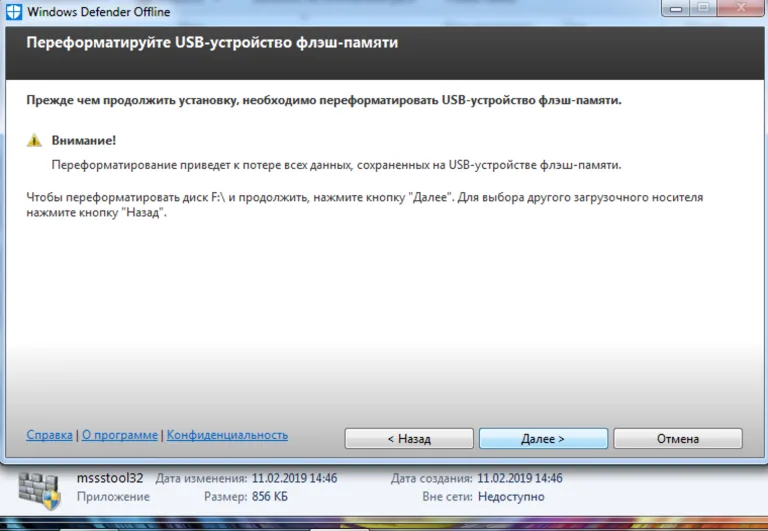Minimize the Windows Defender Offline window
Viewport: 768px width, 531px height.
[x=676, y=8]
